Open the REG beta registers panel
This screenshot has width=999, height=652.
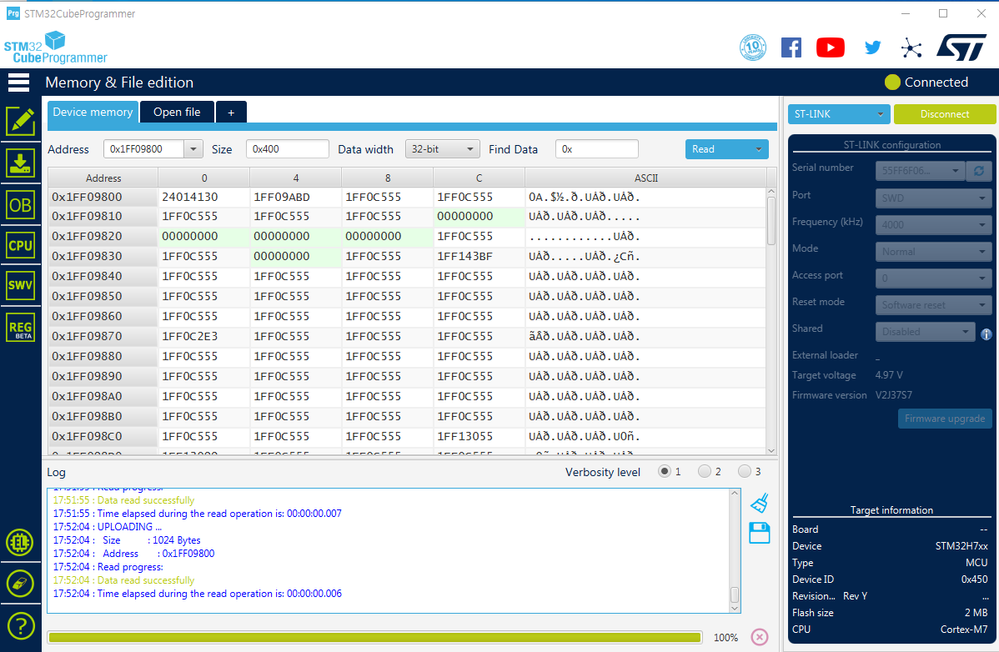pos(20,328)
